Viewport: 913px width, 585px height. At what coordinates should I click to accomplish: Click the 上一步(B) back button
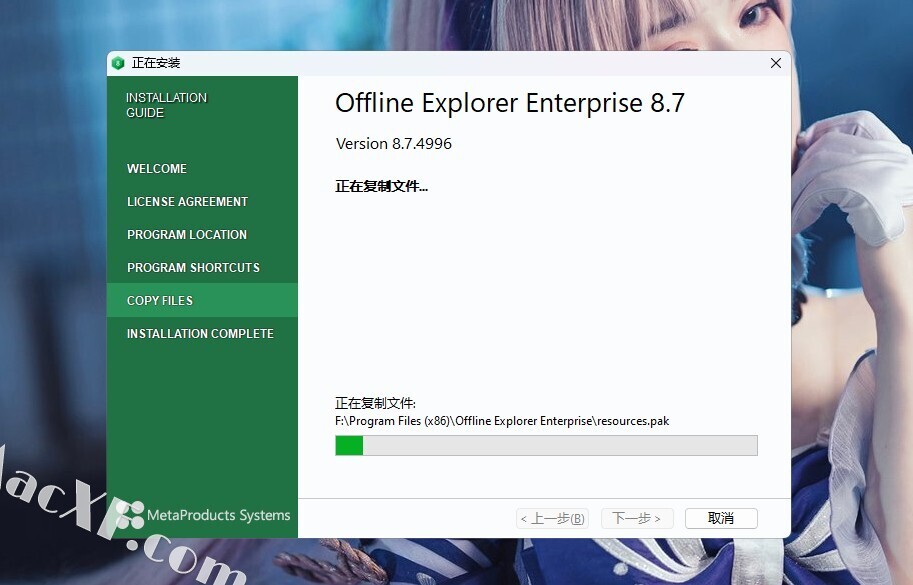(552, 518)
